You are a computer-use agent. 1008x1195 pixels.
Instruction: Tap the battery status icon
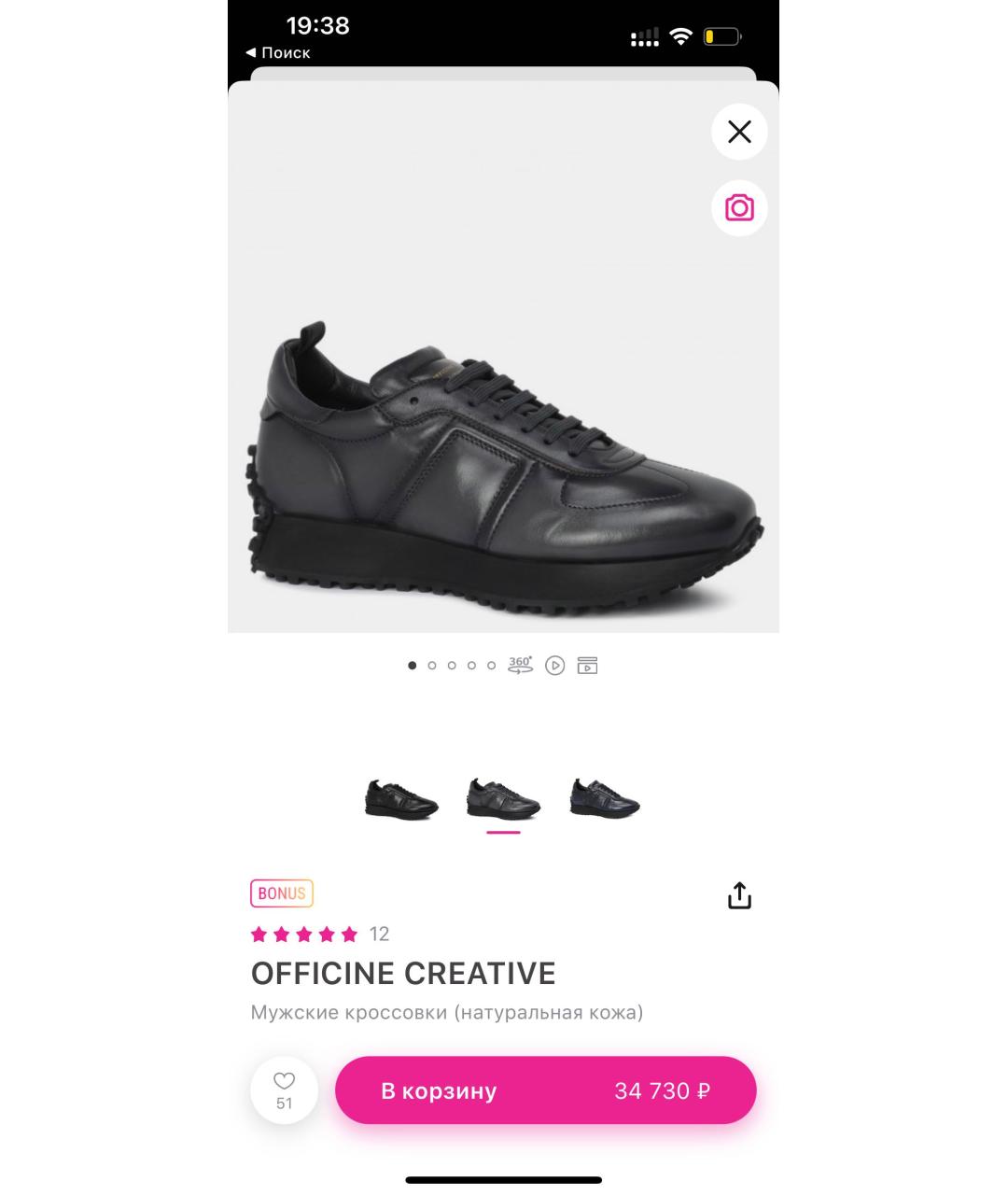(722, 37)
